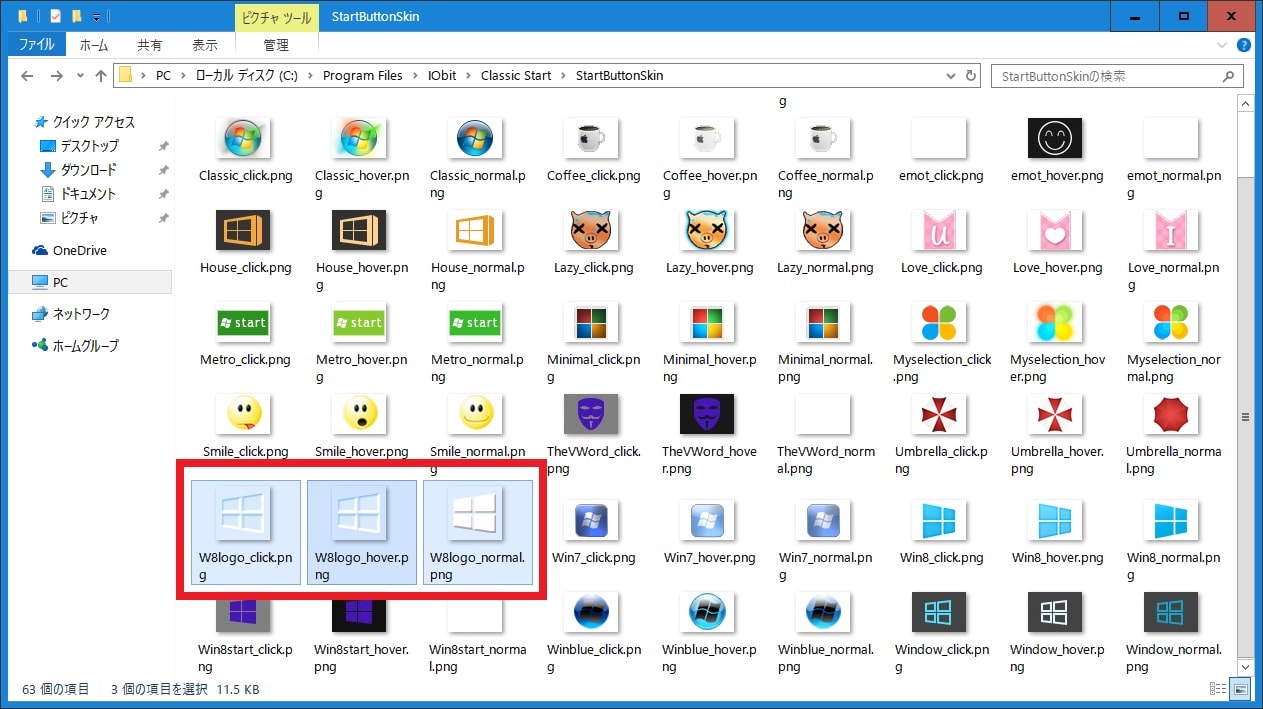Open the quick access toolbar dropdown
Screen dimensions: 1263x709
click(97, 17)
